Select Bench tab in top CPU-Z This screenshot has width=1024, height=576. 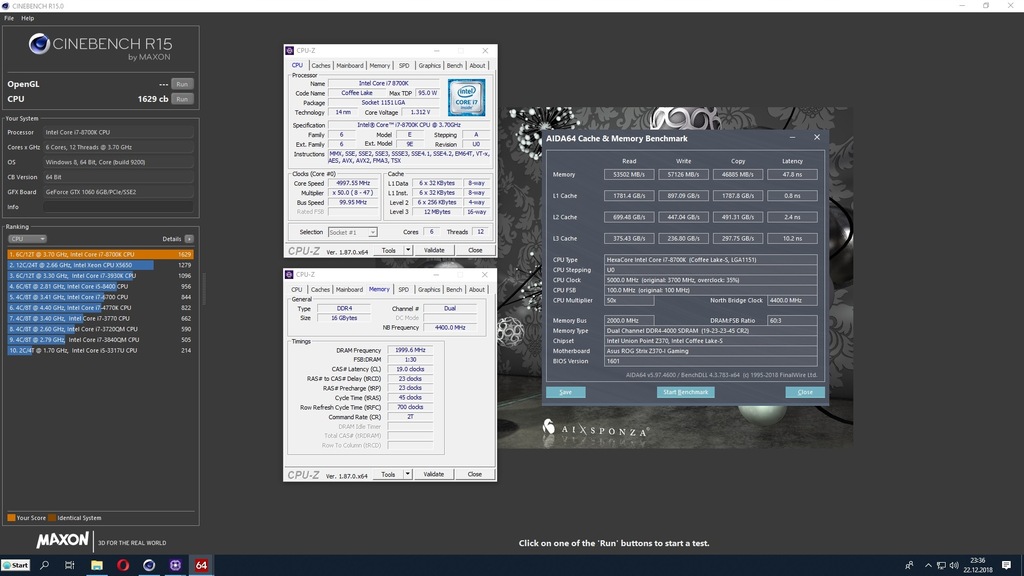click(x=455, y=65)
